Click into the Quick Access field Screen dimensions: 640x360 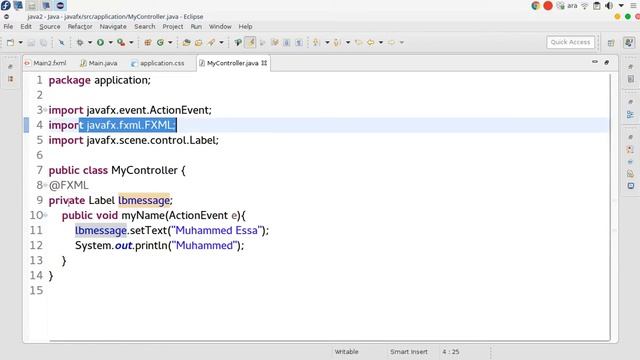pos(570,42)
